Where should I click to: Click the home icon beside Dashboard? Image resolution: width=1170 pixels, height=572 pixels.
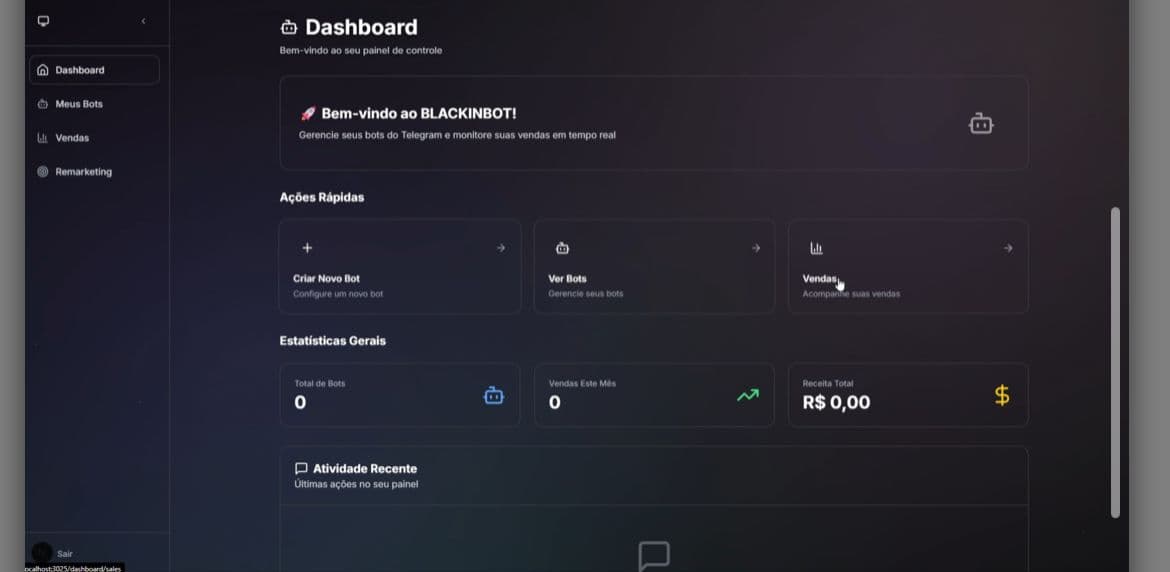click(x=43, y=70)
